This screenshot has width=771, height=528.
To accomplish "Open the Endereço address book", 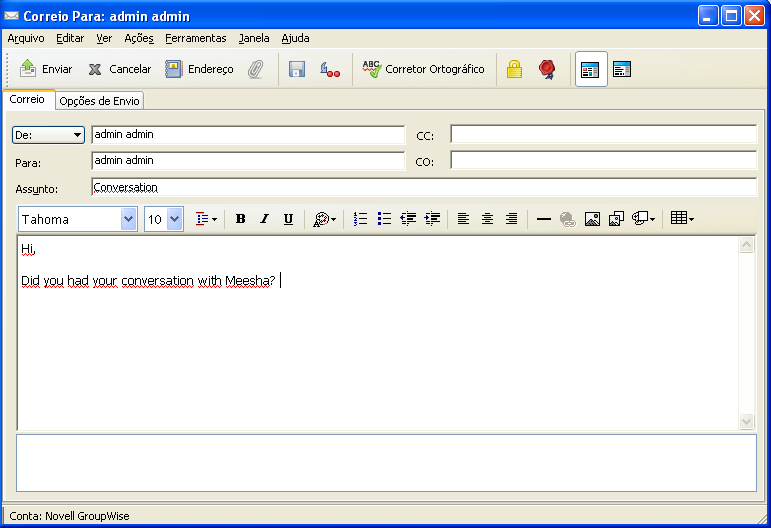I will click(x=199, y=69).
